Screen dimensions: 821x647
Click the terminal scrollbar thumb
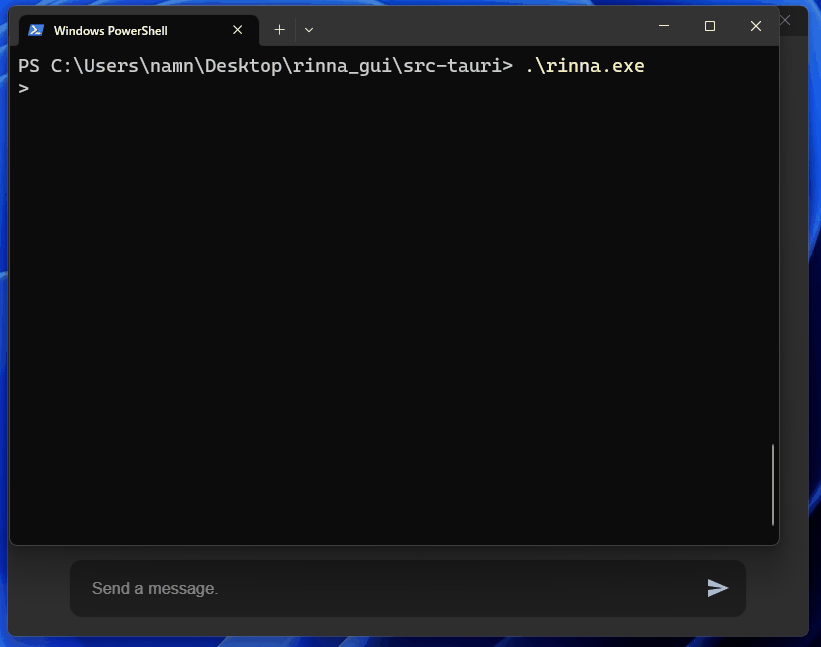(x=772, y=487)
